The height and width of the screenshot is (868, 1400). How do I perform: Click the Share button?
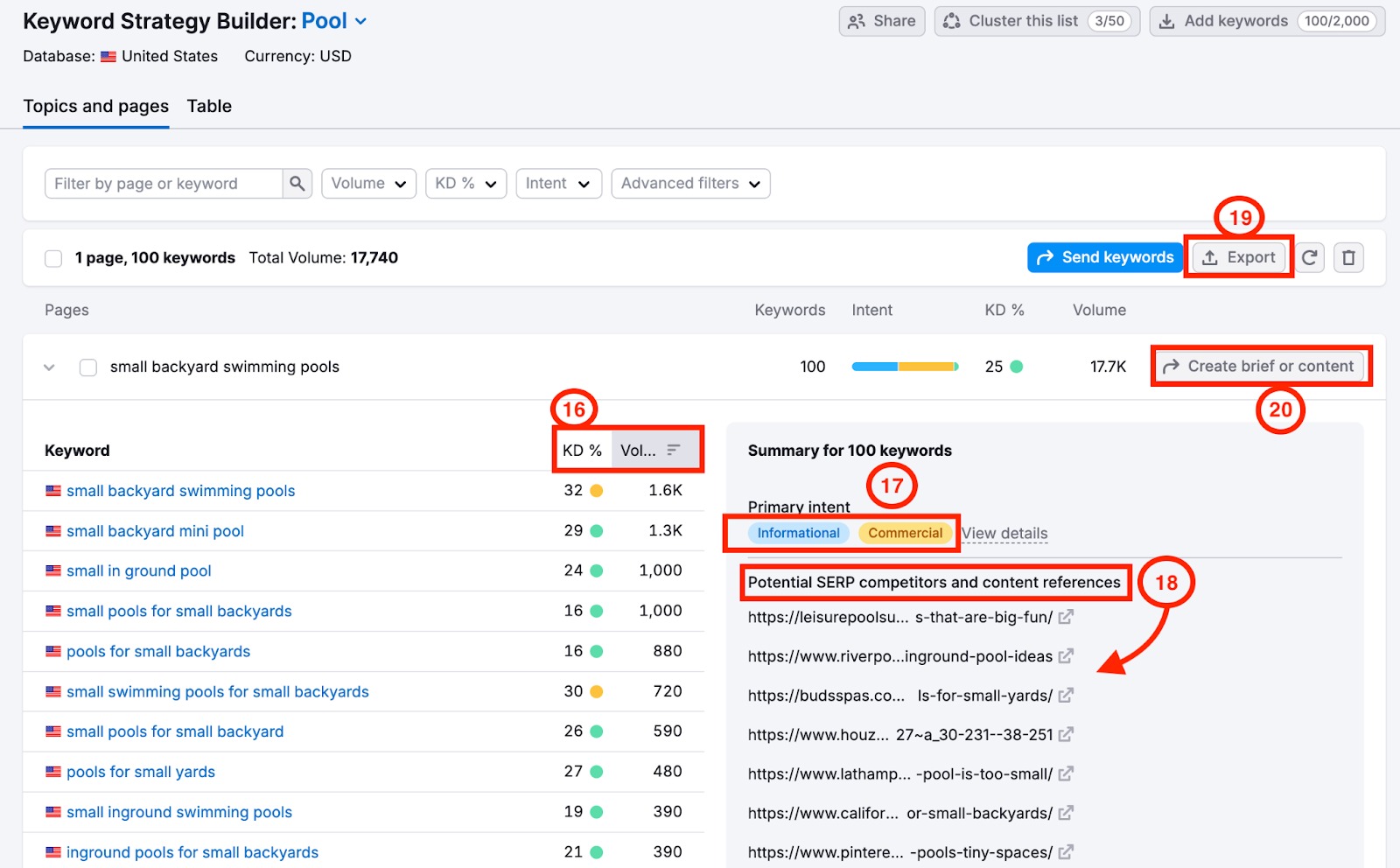(x=882, y=21)
